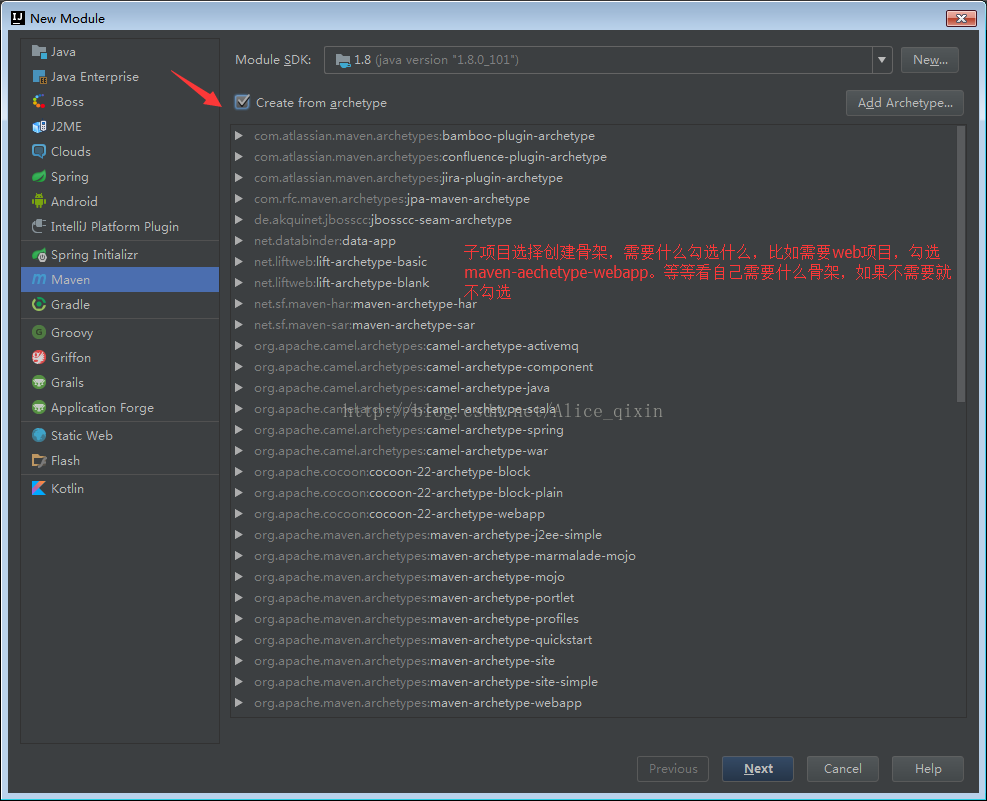Expand camel-archetype-spring node
Image resolution: width=987 pixels, height=801 pixels.
pos(239,430)
